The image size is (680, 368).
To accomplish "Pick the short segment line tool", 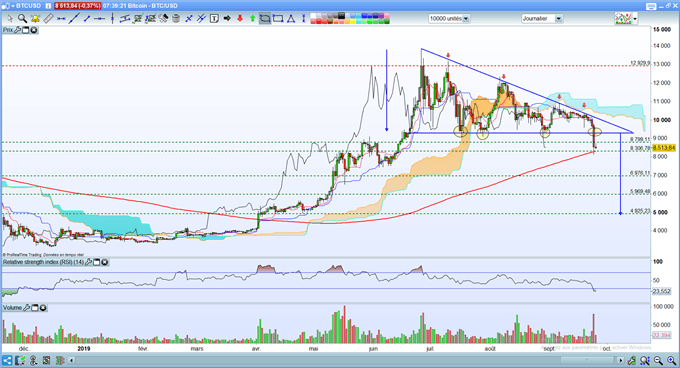I will (x=87, y=19).
